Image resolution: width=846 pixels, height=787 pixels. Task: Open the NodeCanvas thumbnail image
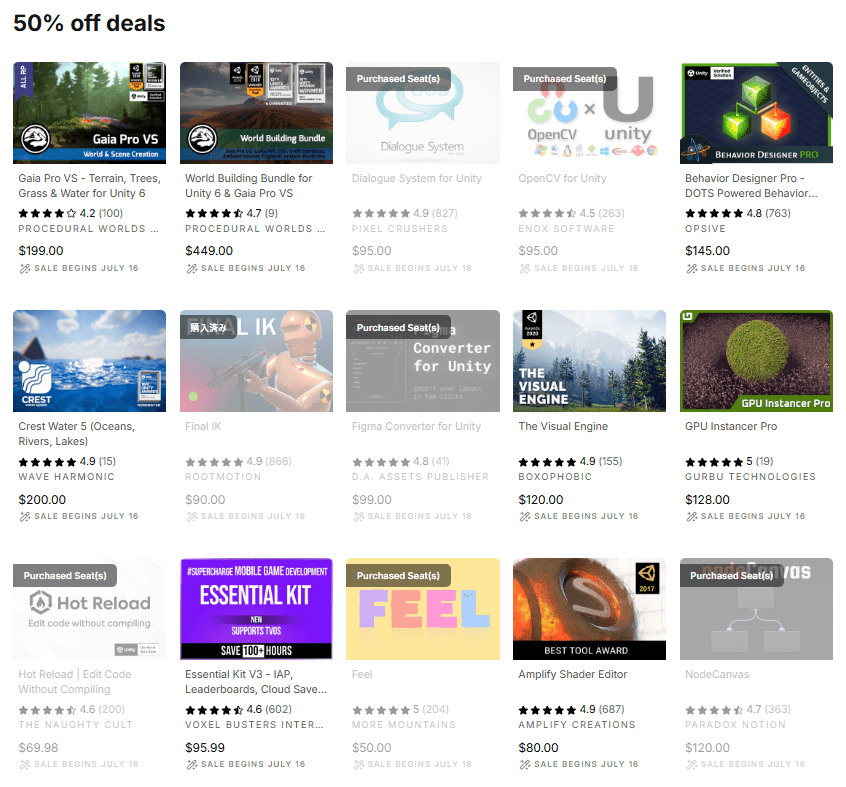click(756, 609)
